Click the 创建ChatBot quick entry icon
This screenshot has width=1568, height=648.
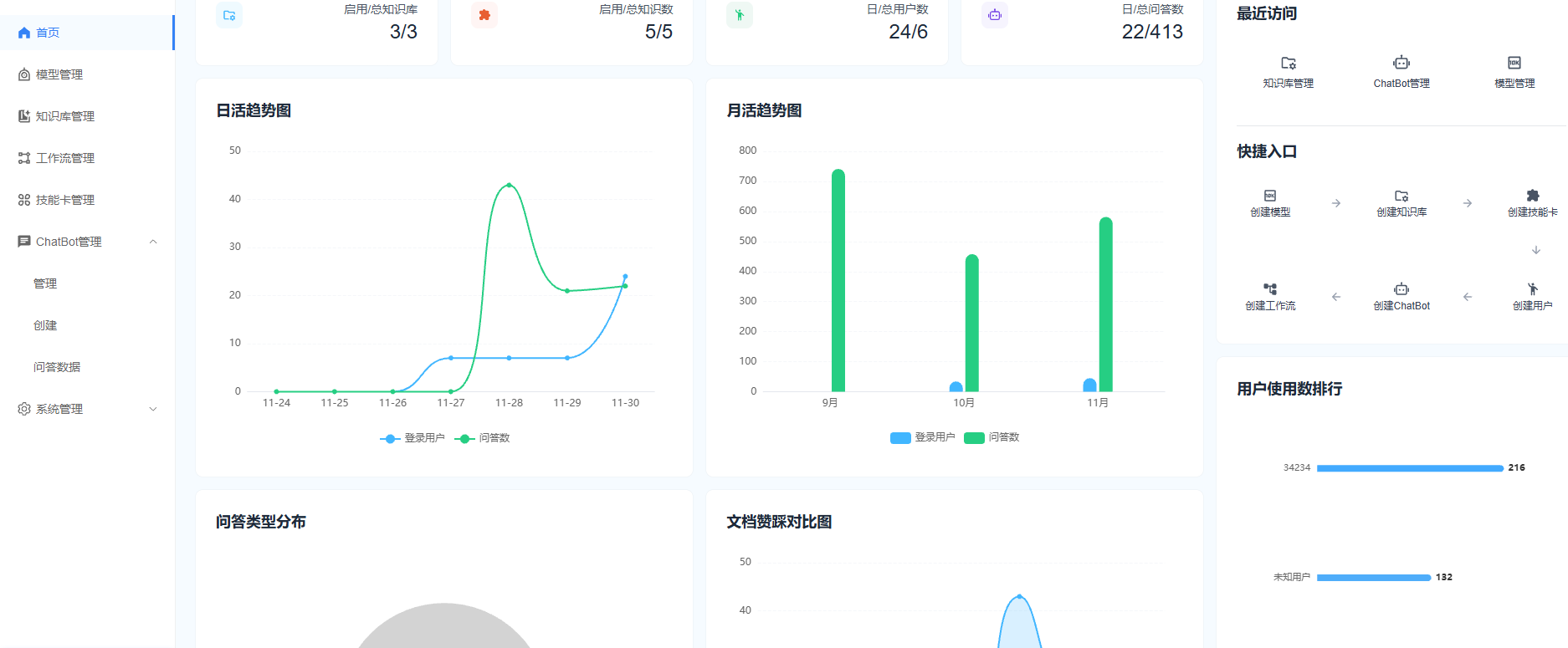pyautogui.click(x=1401, y=289)
